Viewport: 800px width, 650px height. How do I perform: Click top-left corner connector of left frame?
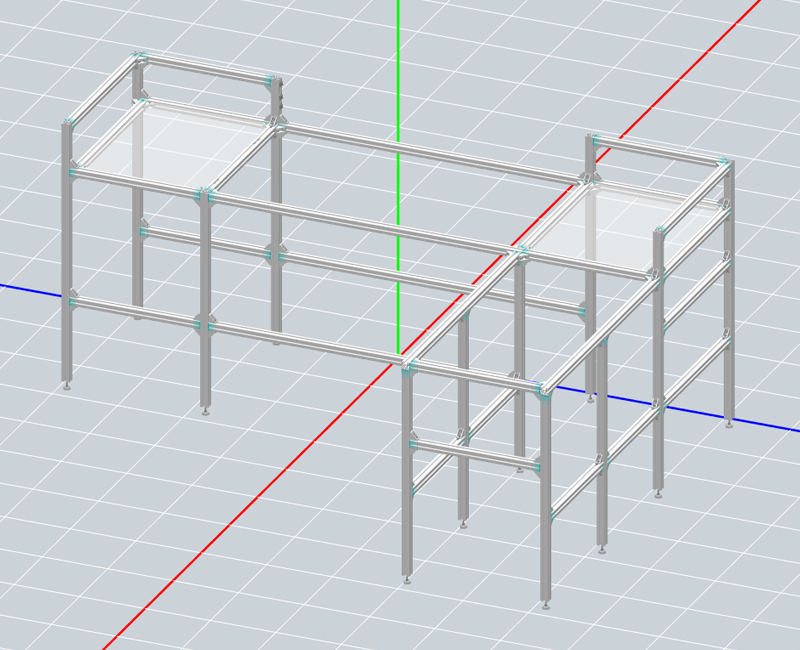point(139,58)
